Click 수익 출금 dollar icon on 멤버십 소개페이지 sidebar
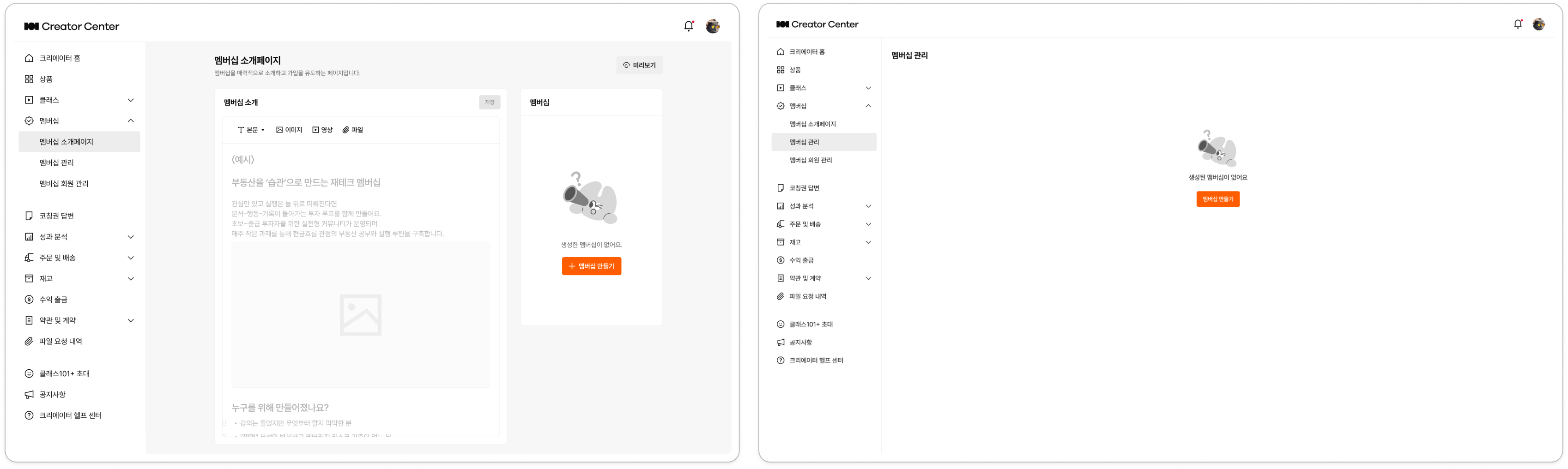Screen dimensions: 1568x469 point(29,299)
